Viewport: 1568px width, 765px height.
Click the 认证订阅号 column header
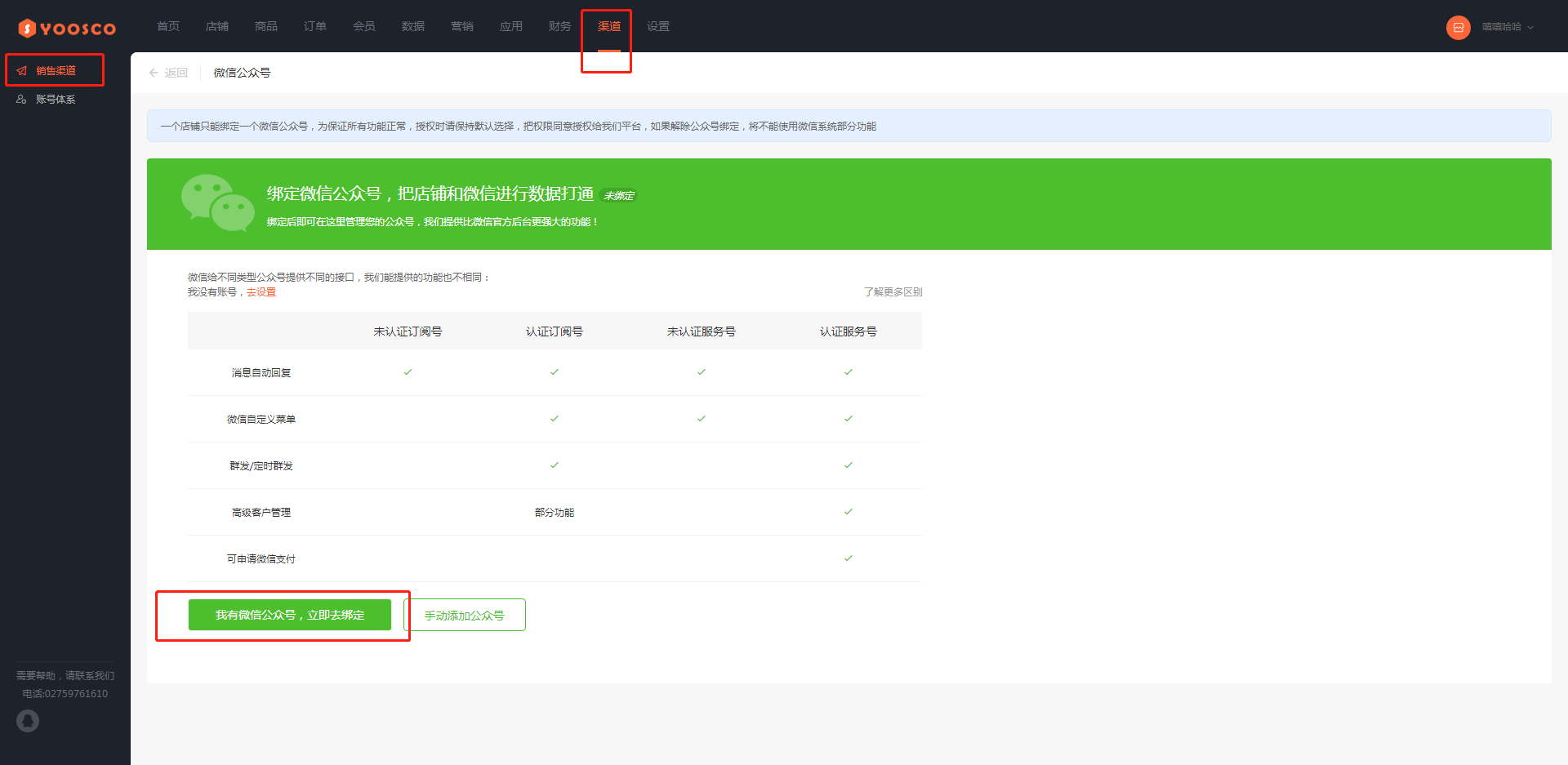pos(555,331)
